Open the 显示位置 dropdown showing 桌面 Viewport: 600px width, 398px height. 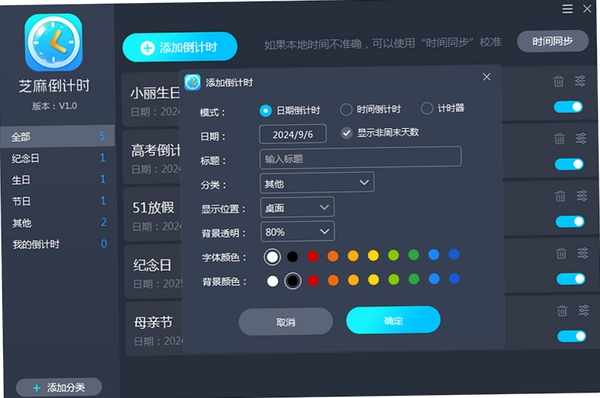pyautogui.click(x=297, y=207)
